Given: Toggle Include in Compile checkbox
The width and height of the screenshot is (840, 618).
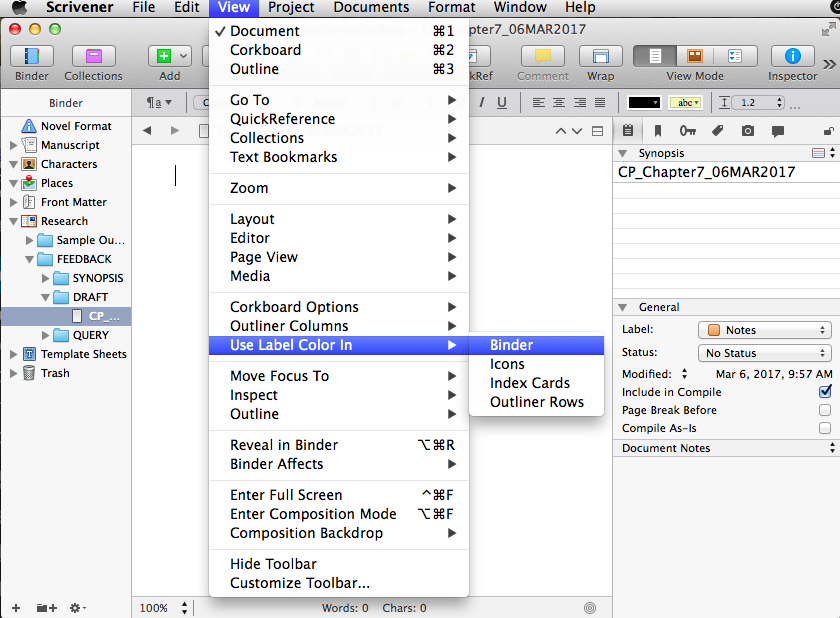Looking at the screenshot, I should 825,392.
